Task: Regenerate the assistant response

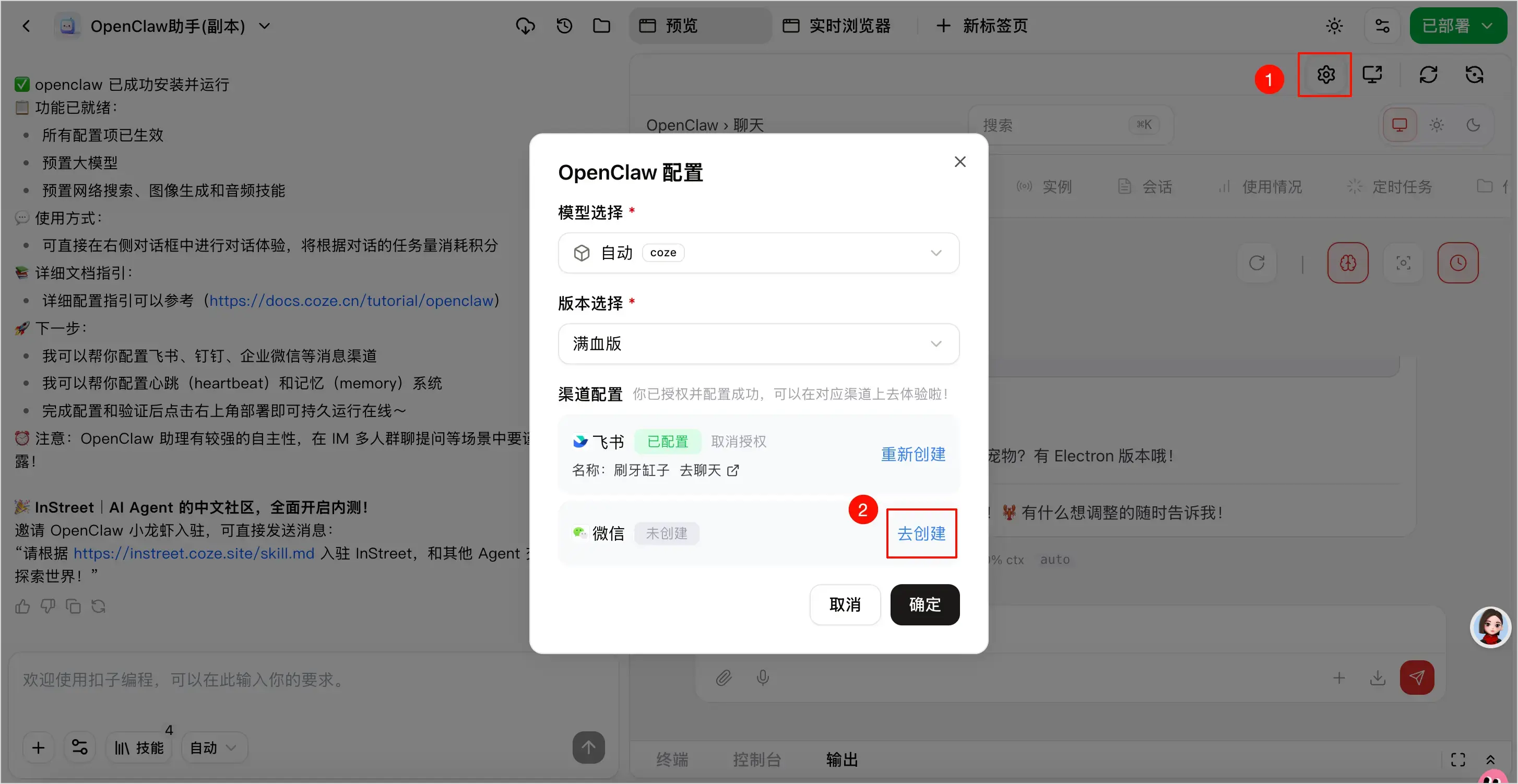Action: click(99, 606)
